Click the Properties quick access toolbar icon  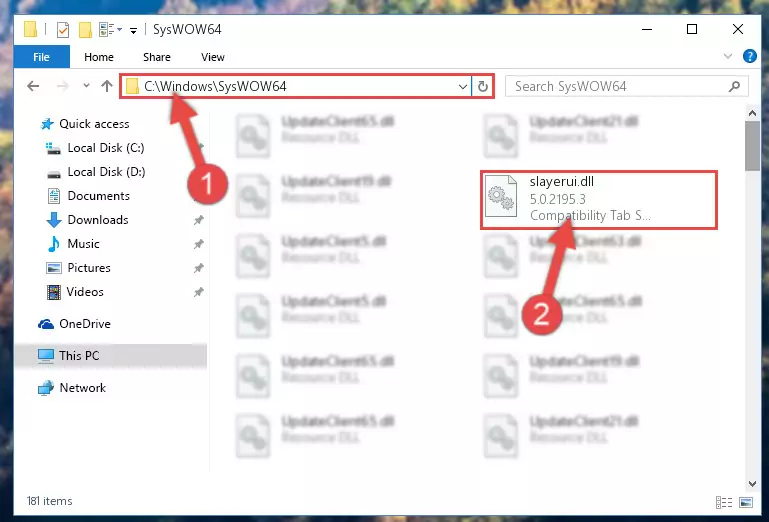tap(63, 30)
